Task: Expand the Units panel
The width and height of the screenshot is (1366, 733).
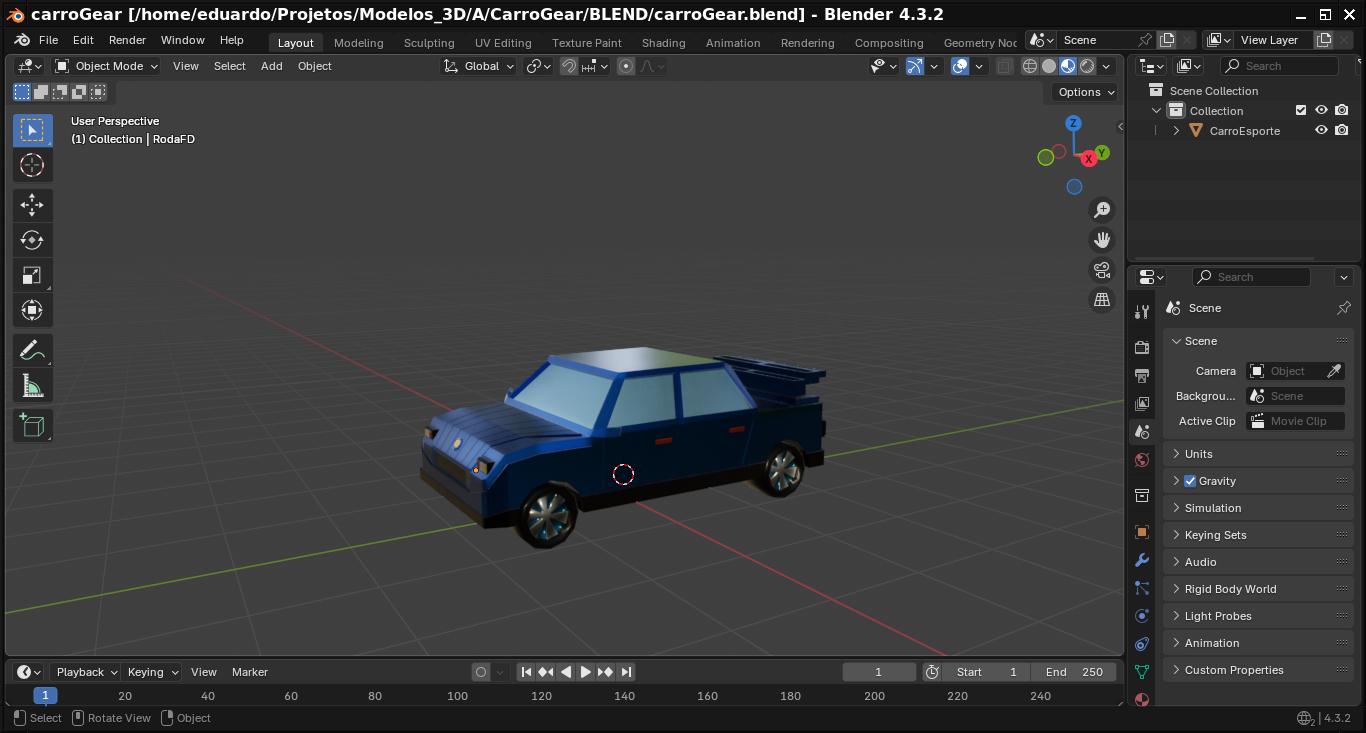Action: pos(1258,454)
